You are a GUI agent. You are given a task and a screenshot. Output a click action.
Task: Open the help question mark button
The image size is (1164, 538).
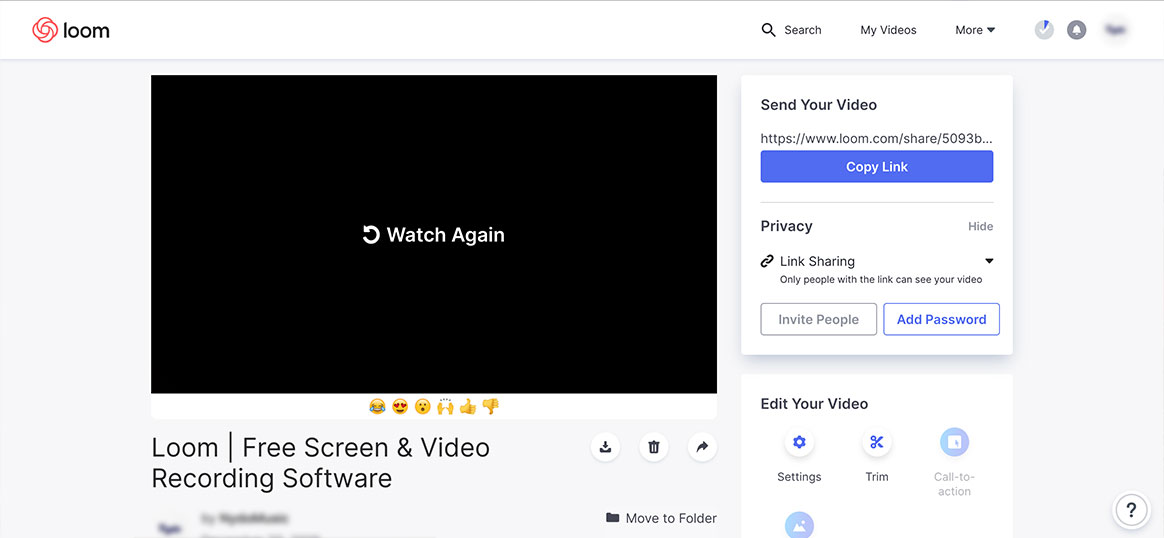pyautogui.click(x=1131, y=510)
